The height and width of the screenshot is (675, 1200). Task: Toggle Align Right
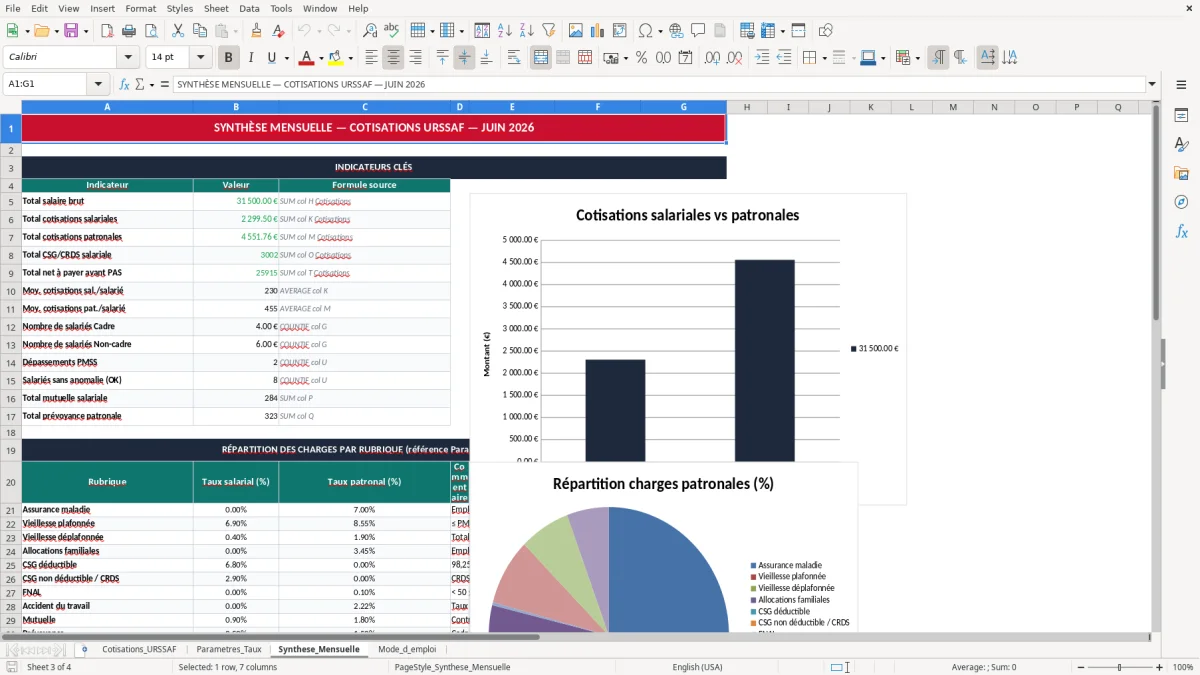coord(415,58)
